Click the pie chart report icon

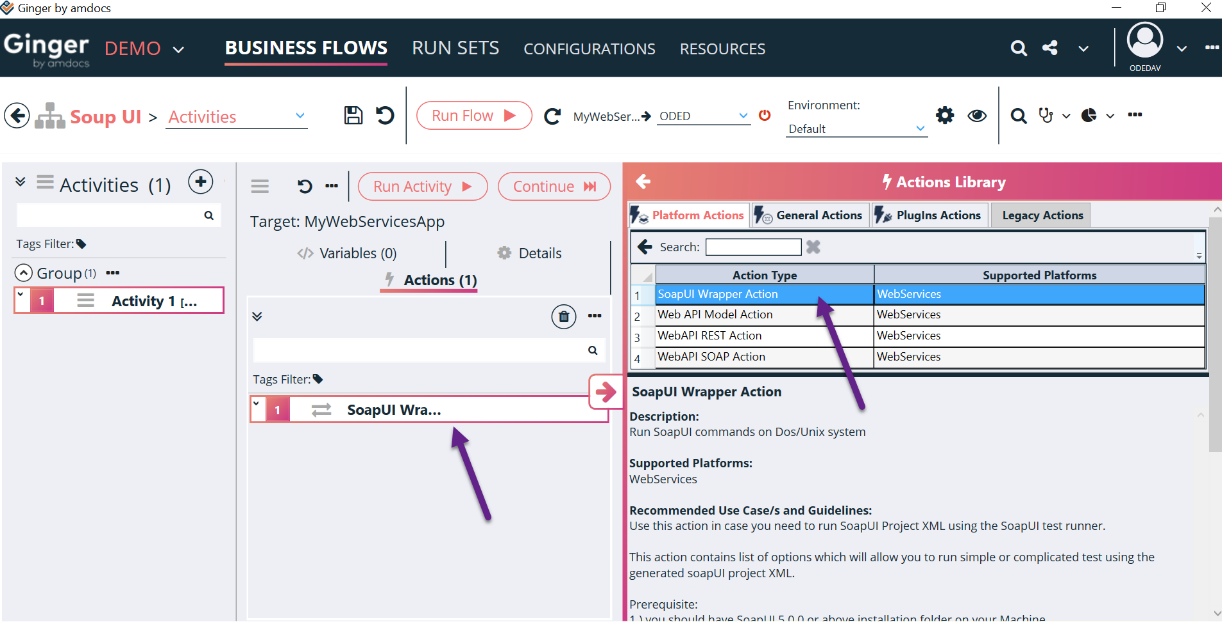tap(1090, 115)
